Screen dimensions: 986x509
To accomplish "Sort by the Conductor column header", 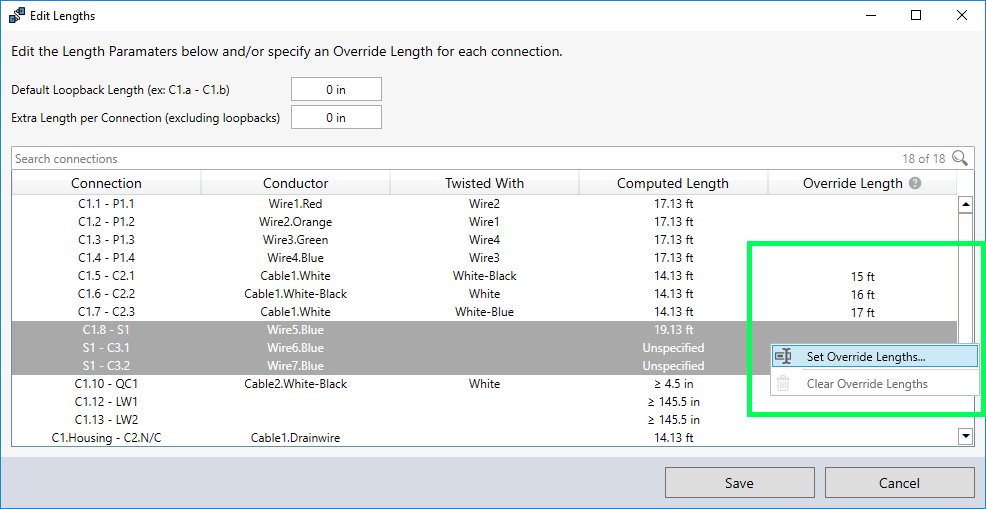I will 296,183.
